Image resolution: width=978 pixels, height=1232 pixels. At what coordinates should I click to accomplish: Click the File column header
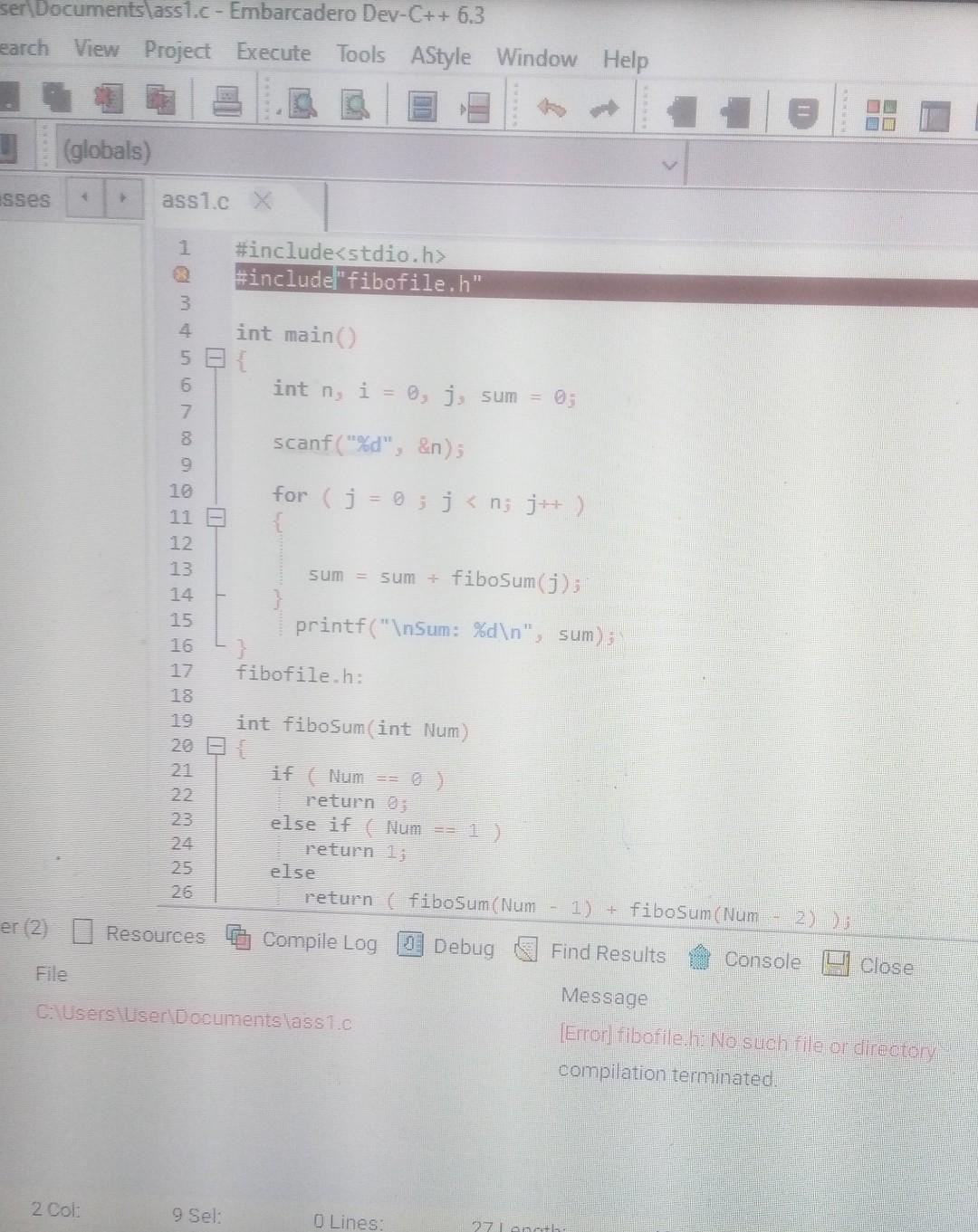[x=51, y=973]
